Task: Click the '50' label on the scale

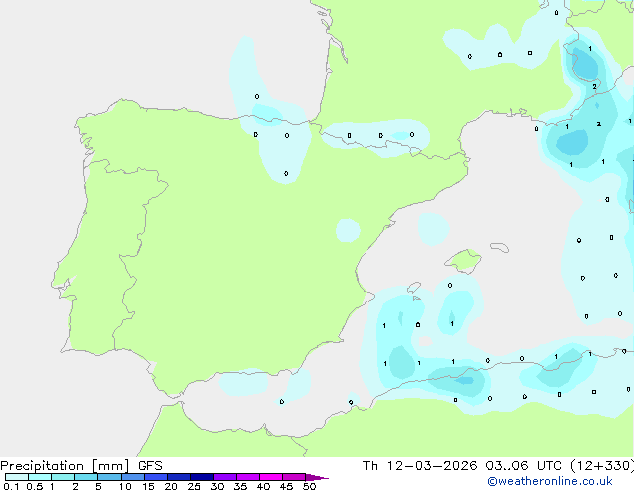Action: tap(310, 486)
